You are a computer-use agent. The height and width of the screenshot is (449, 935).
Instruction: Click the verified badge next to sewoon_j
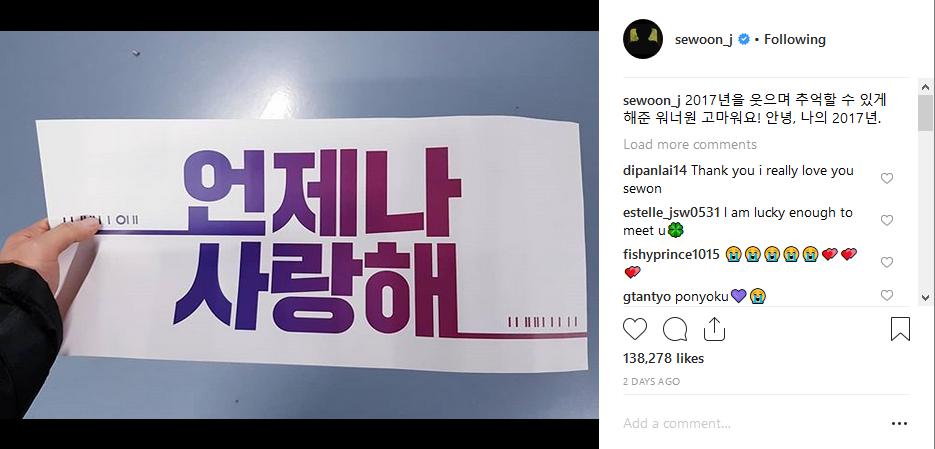pos(744,39)
